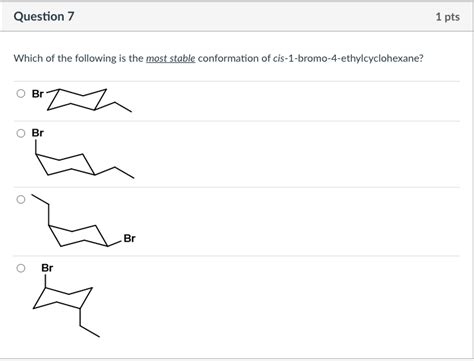Click the fourth chair structure's ring
474x361 pixels.
63,297
